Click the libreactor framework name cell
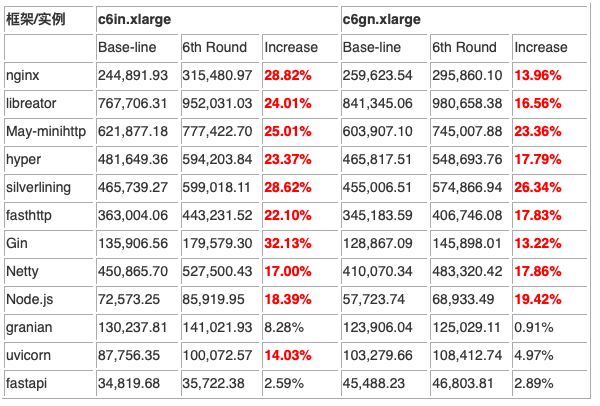 (31, 103)
